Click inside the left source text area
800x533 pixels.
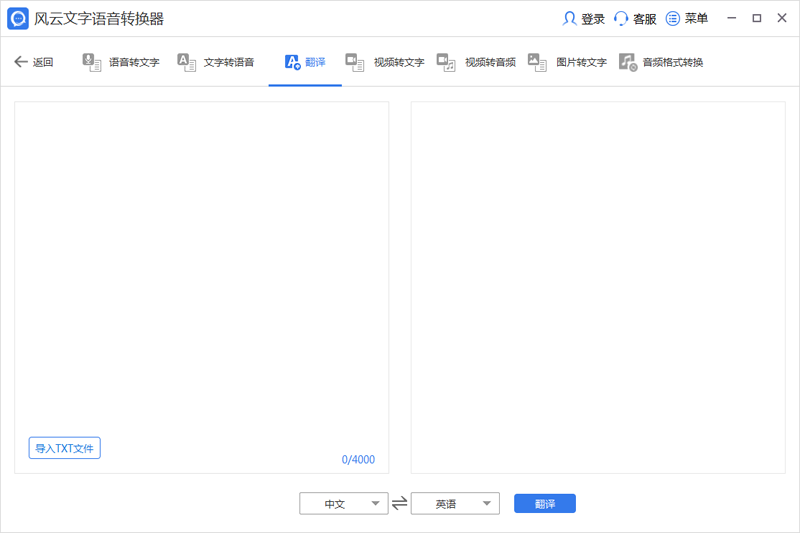[201, 270]
